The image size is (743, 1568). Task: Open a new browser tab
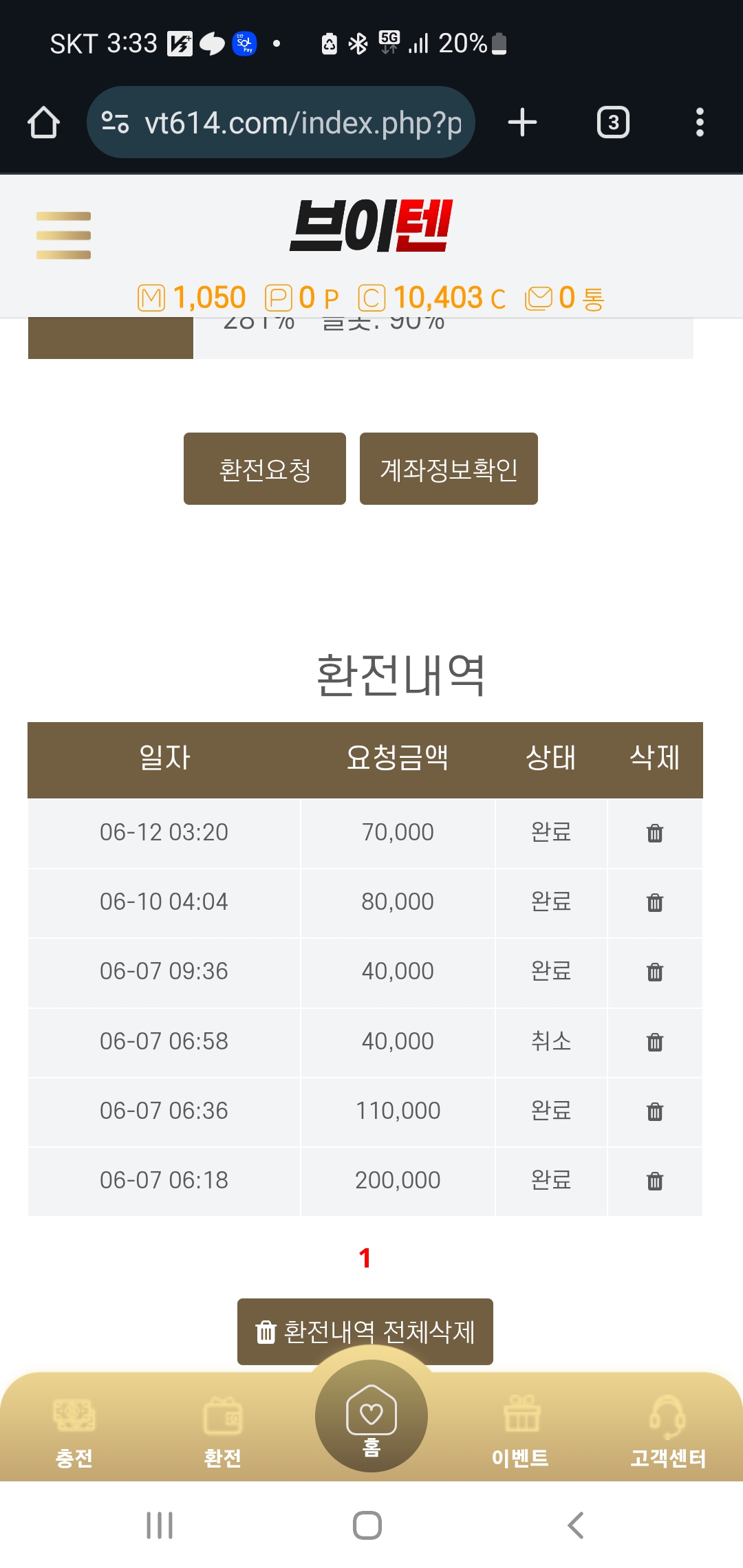(522, 122)
